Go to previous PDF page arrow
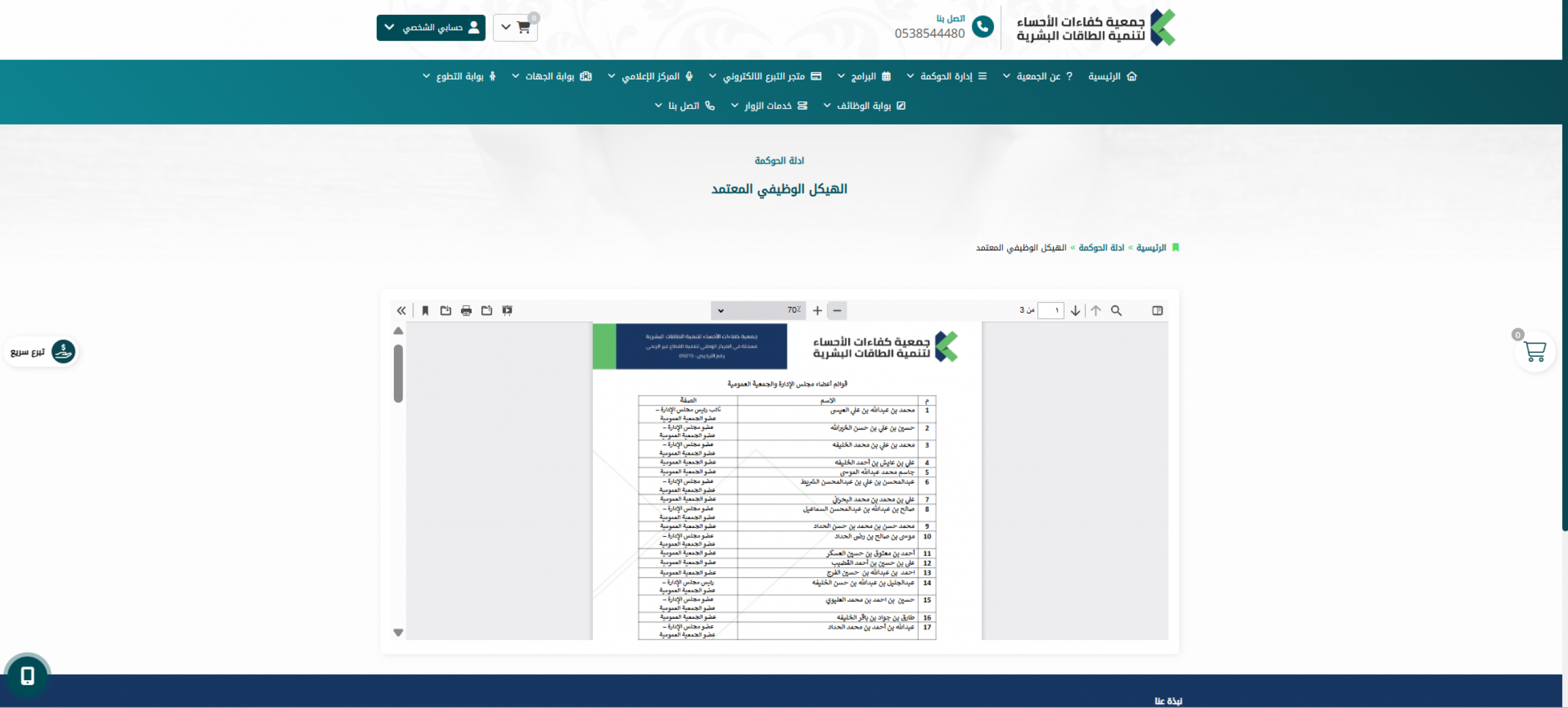The image size is (1568, 708). coord(1096,310)
